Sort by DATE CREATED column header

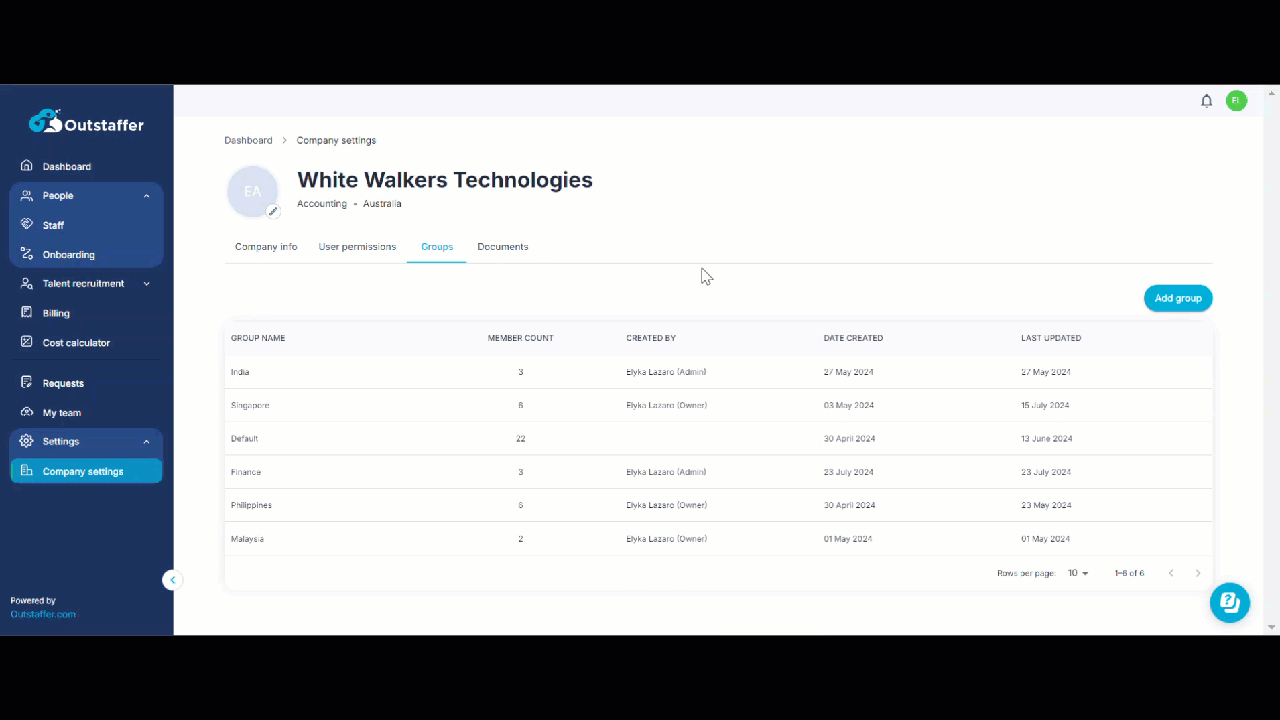[853, 338]
